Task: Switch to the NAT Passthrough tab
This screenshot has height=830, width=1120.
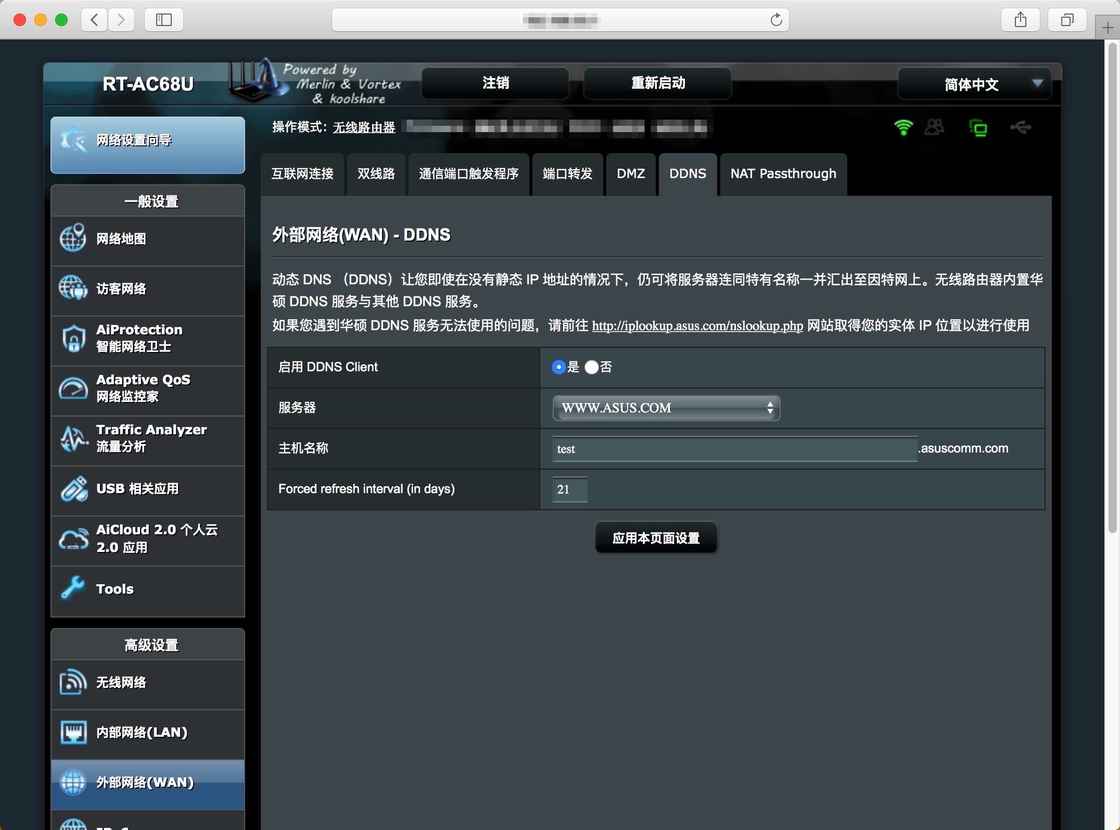Action: [x=783, y=174]
